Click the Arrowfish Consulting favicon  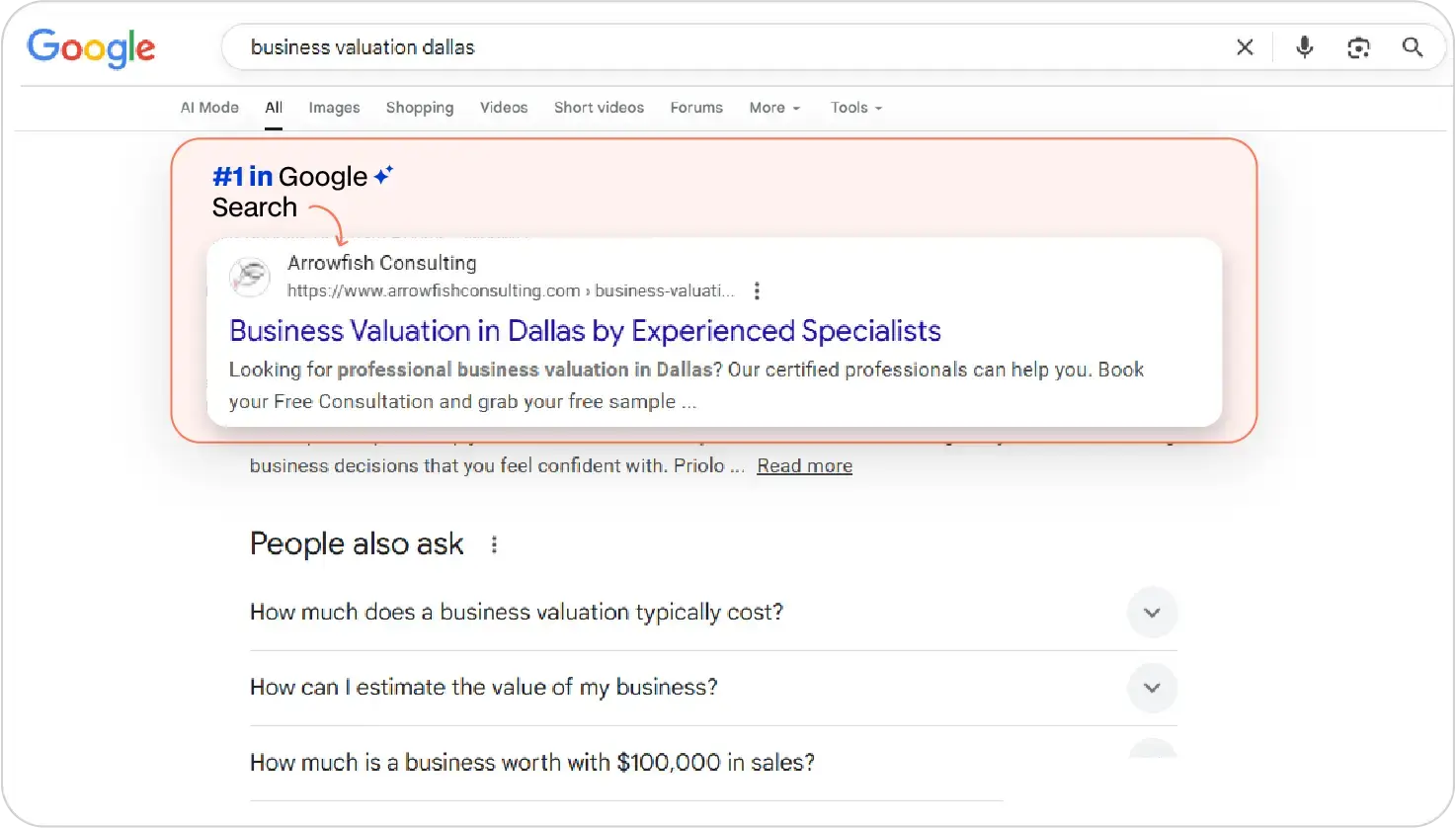250,276
